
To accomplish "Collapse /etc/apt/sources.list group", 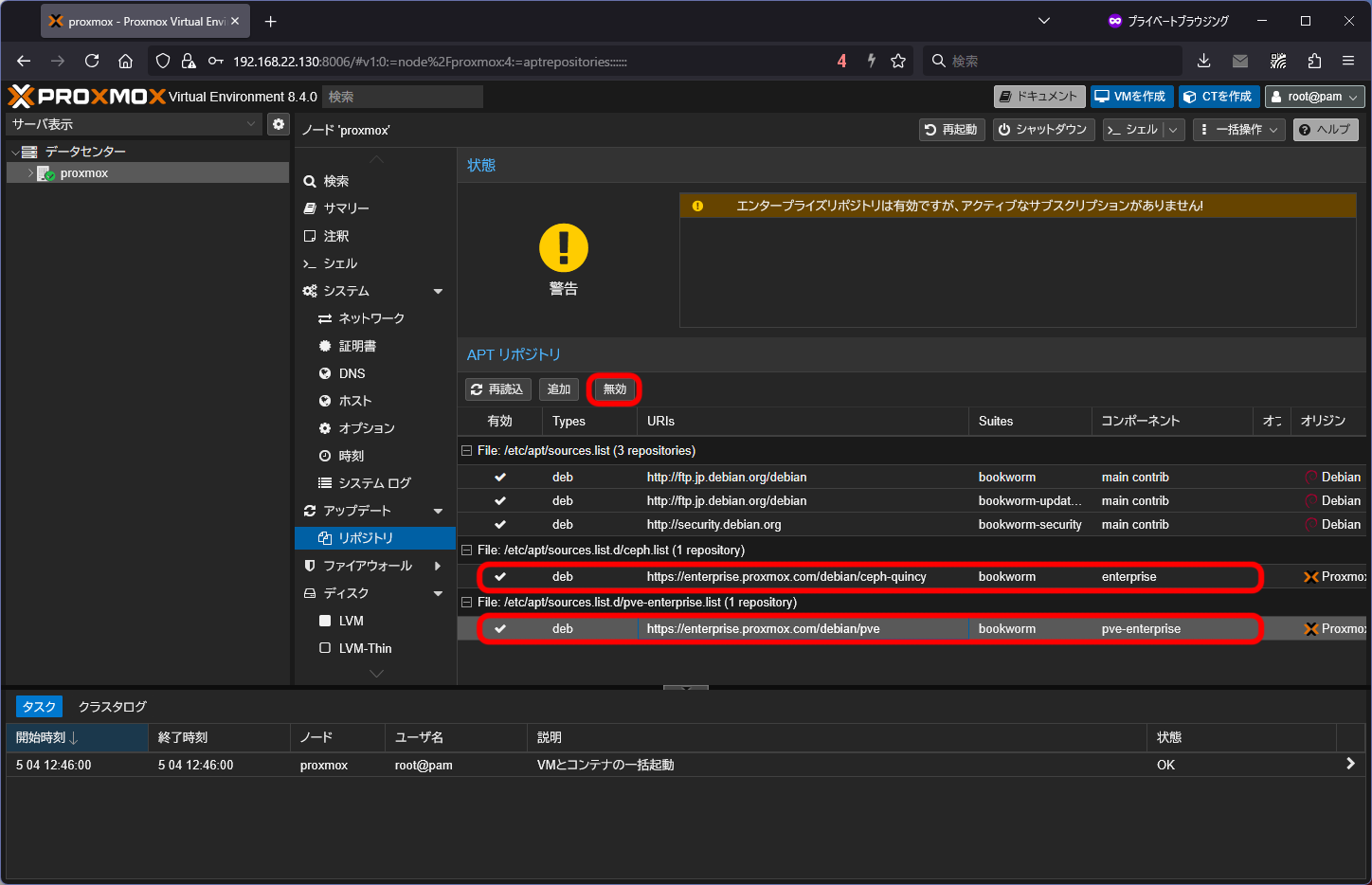I will click(466, 451).
